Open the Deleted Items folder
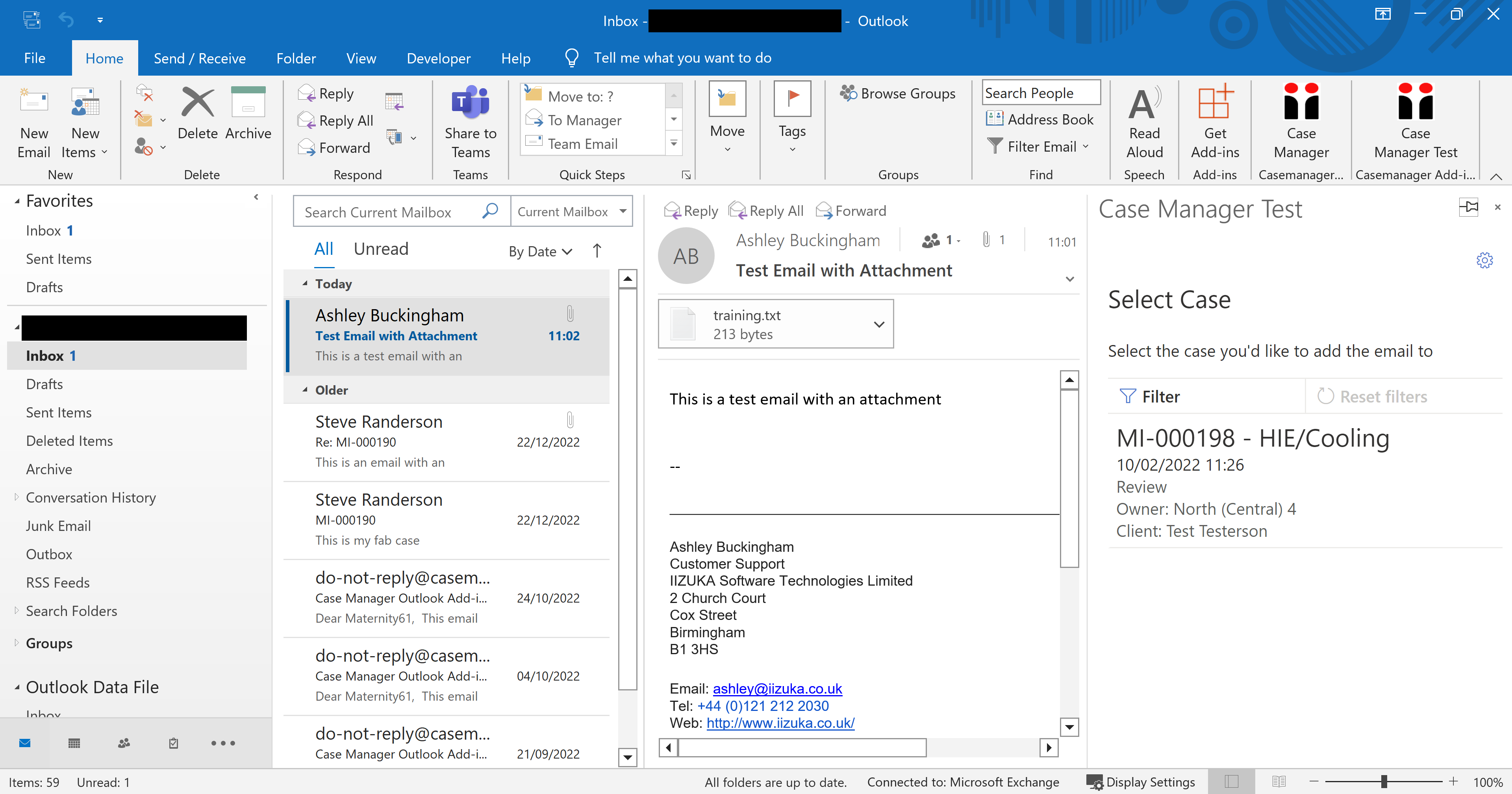The image size is (1512, 794). click(69, 441)
